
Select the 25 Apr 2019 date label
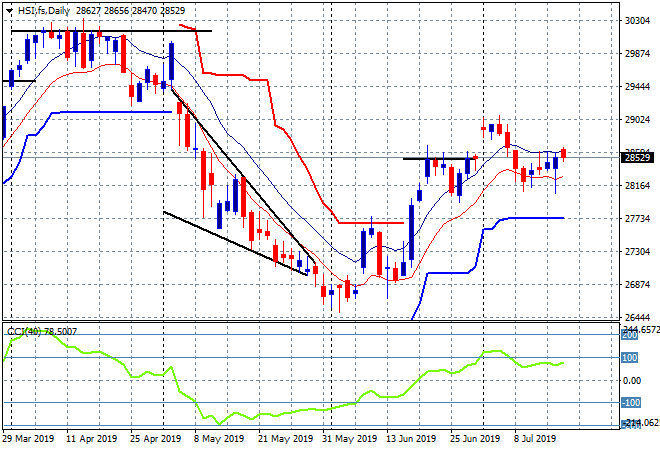[156, 438]
